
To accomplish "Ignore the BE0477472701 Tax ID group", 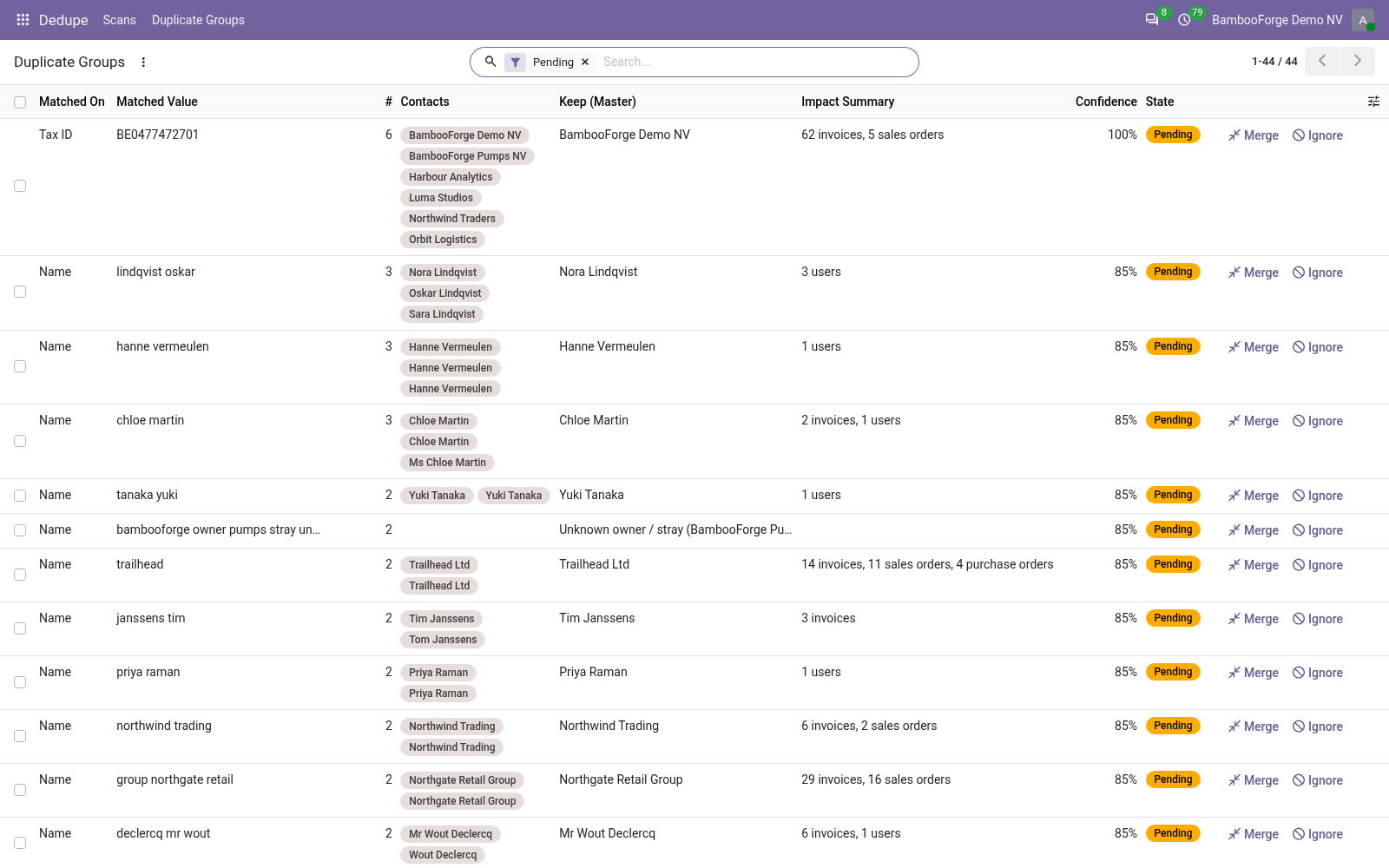I will (x=1318, y=135).
